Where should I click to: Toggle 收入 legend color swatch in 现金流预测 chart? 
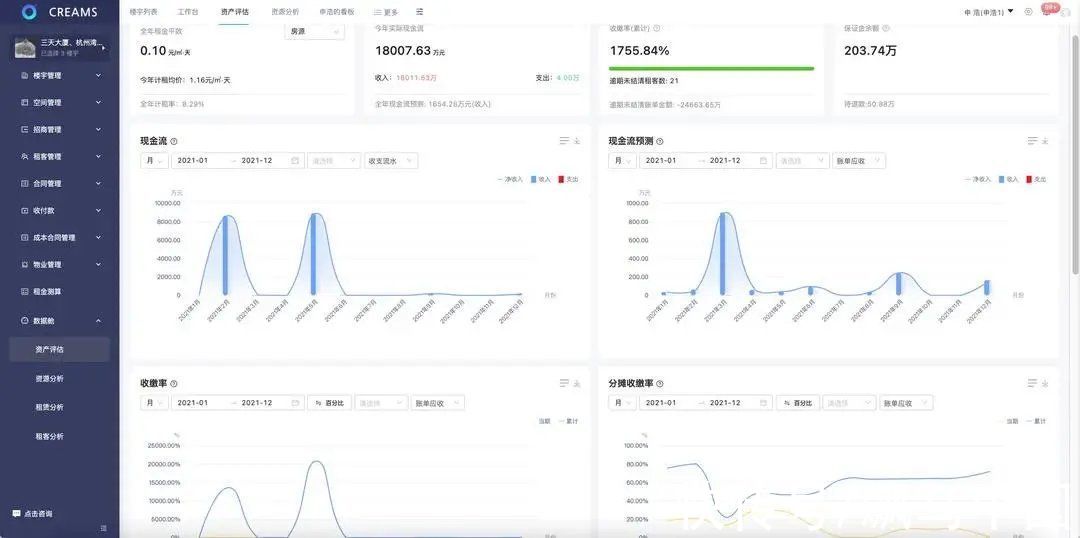pyautogui.click(x=1002, y=179)
